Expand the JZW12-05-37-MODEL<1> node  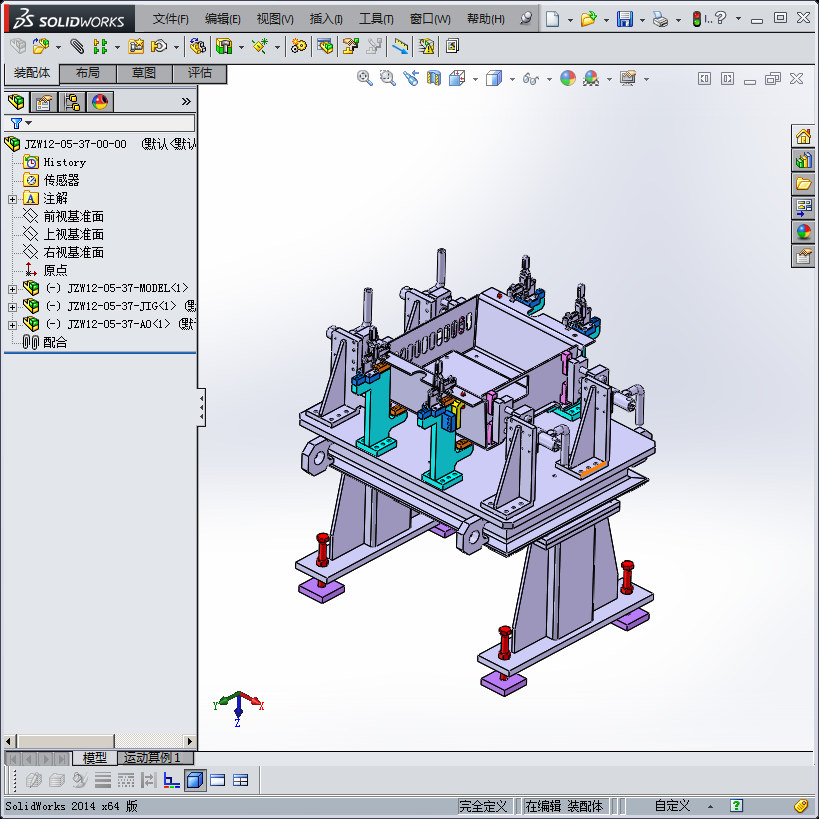click(13, 289)
